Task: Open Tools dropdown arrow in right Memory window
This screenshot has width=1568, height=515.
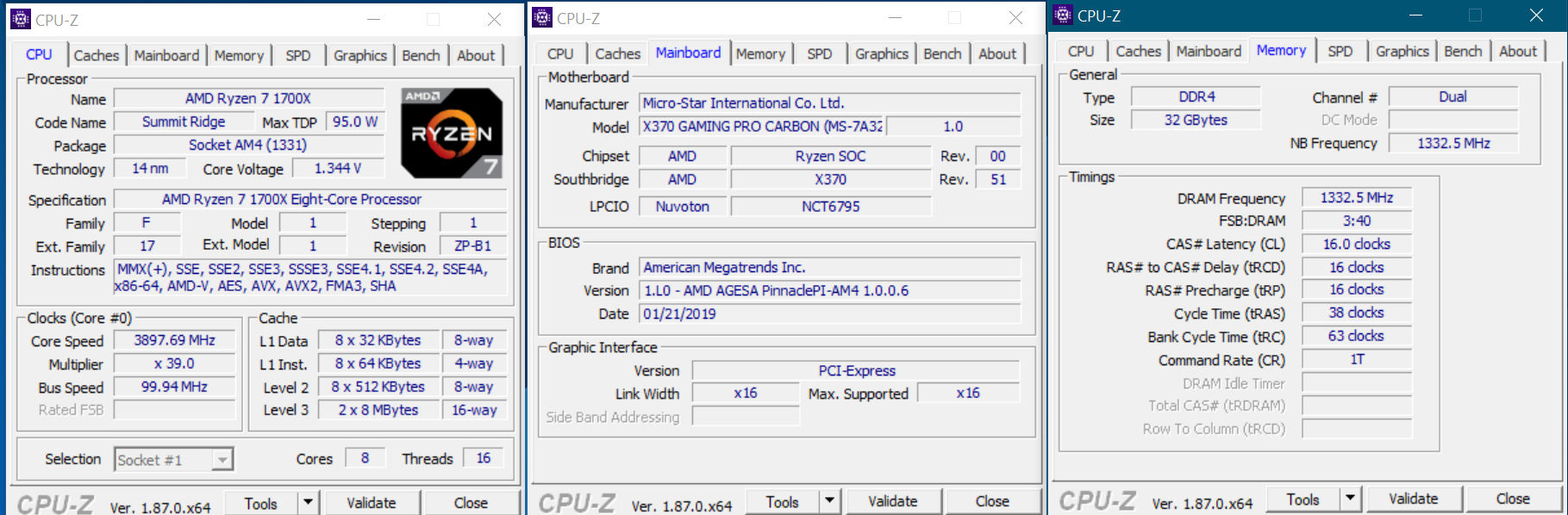Action: pos(1350,499)
